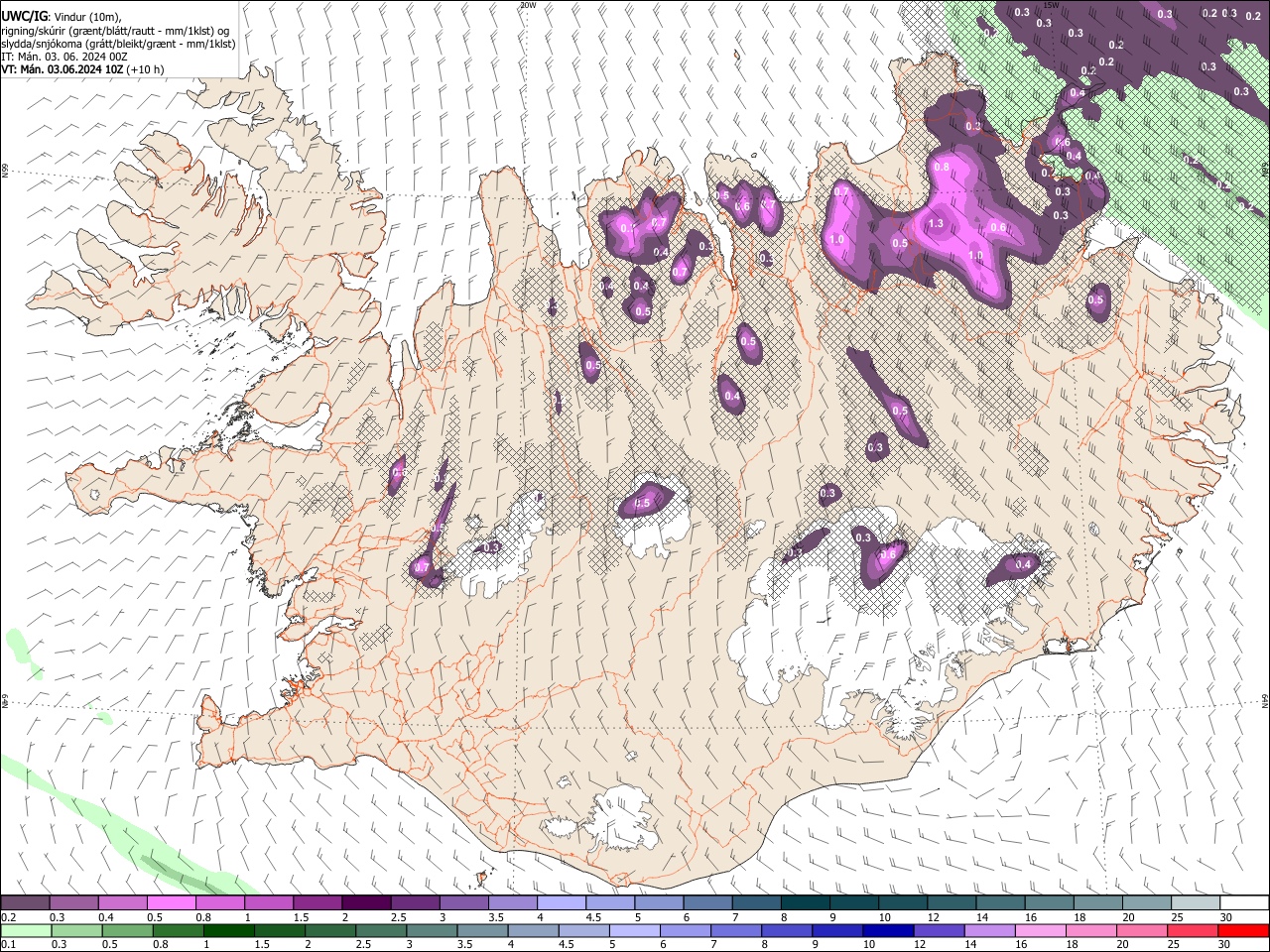Click the white 30 swatch in snow legend
1270x952 pixels.
[1244, 902]
